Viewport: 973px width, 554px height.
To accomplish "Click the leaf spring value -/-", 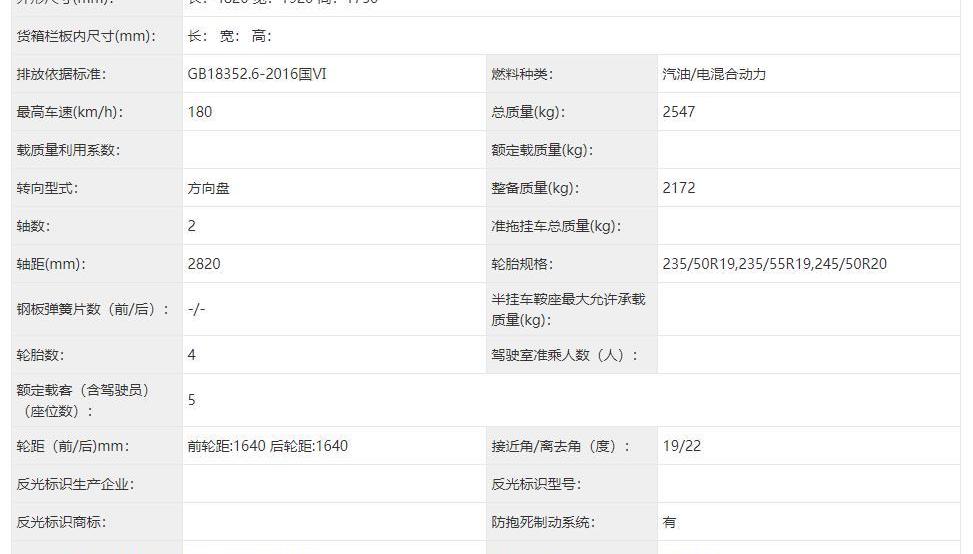I will coord(196,309).
